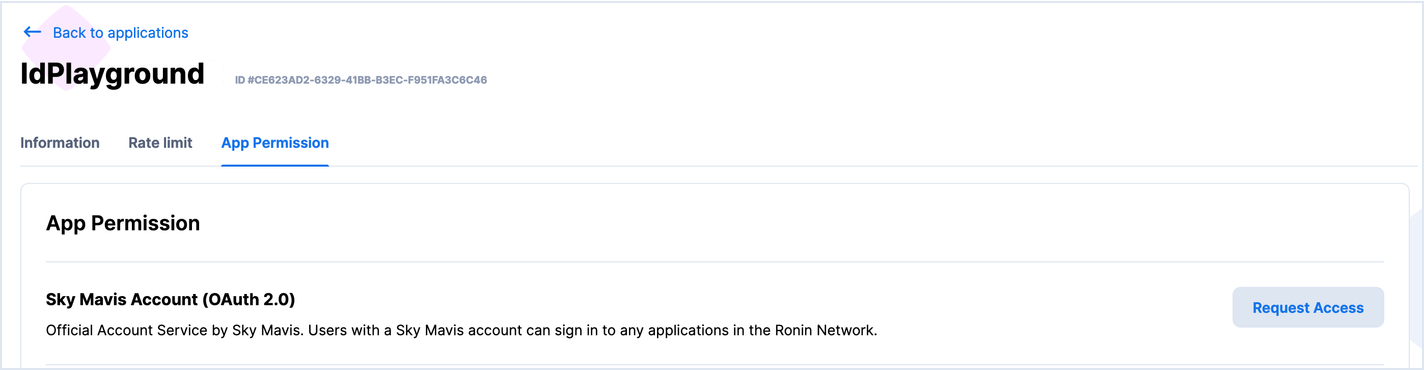Request Access for Sky Mavis Account

[1308, 308]
